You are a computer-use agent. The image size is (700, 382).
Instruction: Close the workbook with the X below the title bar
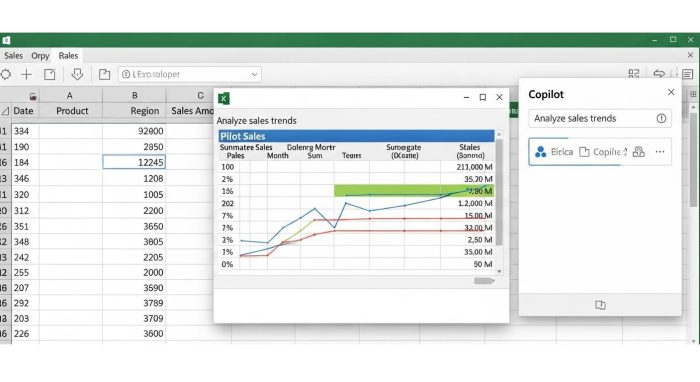[x=690, y=55]
